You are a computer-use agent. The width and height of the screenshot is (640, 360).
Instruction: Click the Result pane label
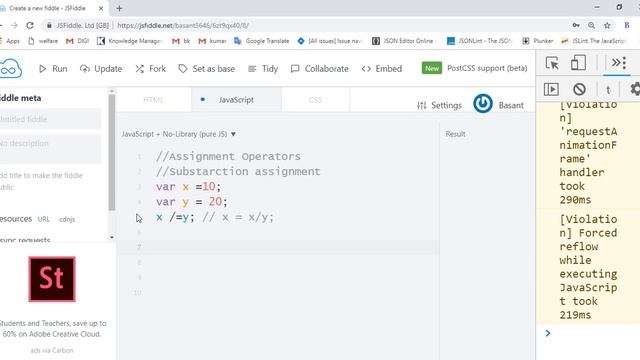(455, 134)
